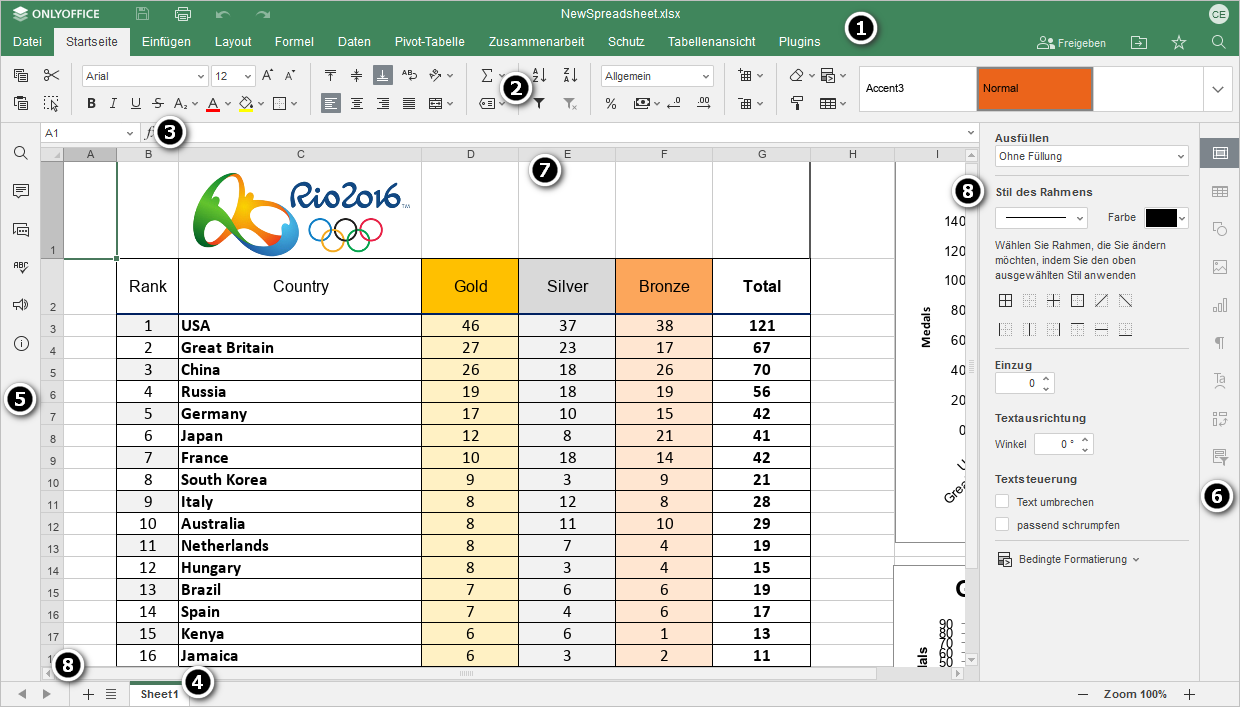Switch to the Pivot-Tabelle tab
Screen dimensions: 1240x707
[x=429, y=42]
